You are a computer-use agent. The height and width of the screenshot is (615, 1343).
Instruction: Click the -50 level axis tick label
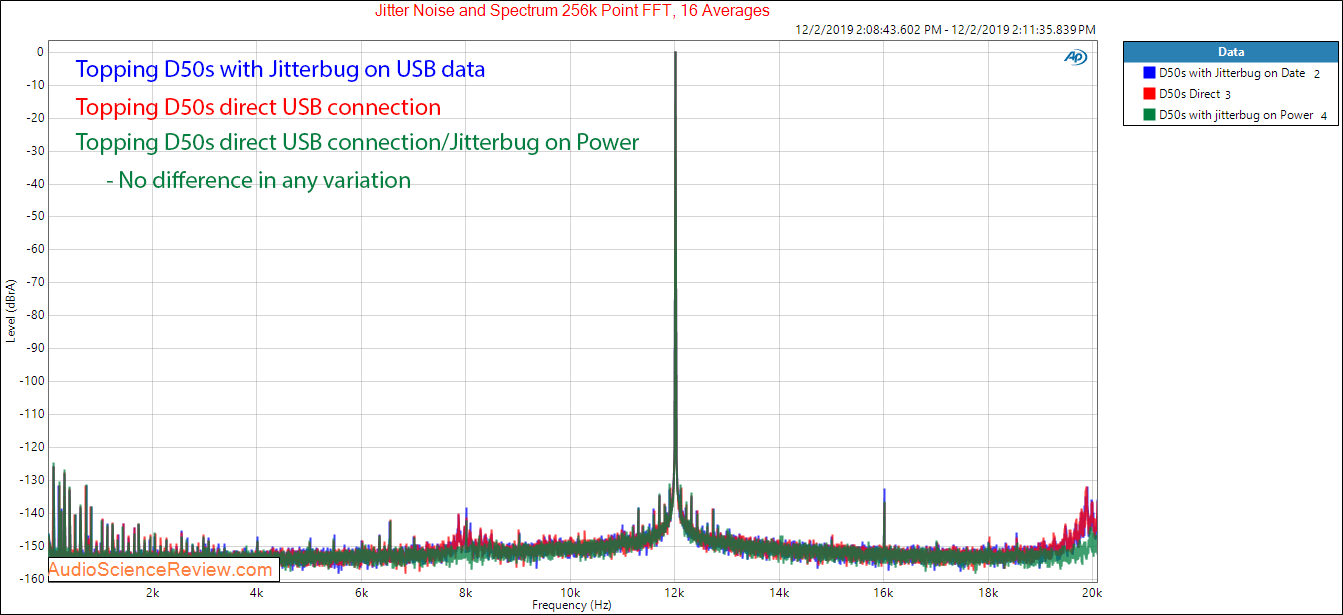(x=34, y=216)
